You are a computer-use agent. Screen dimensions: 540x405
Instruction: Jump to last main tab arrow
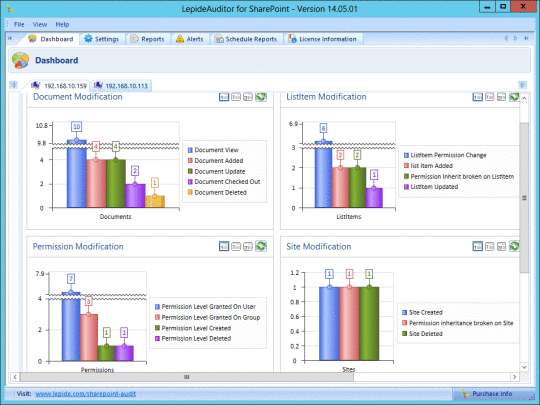(x=526, y=38)
